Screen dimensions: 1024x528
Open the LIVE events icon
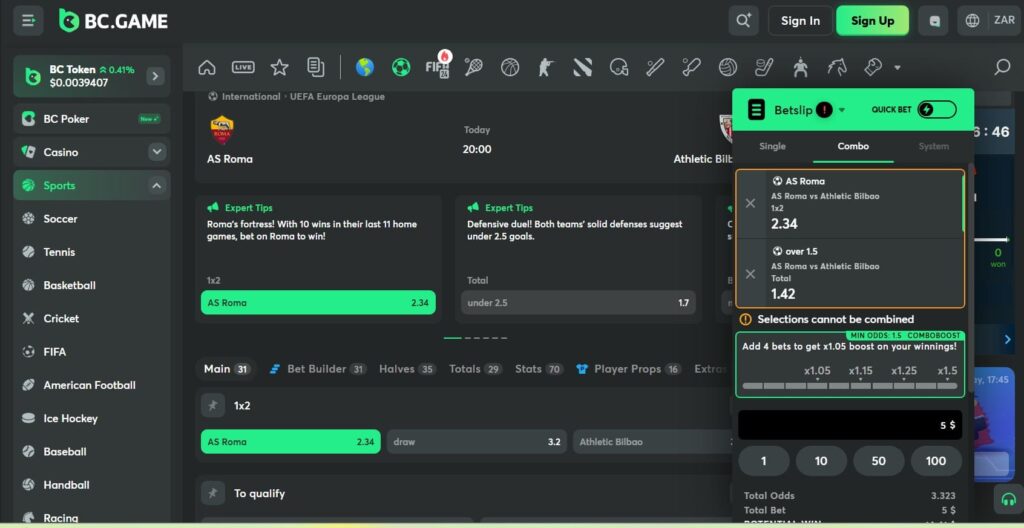243,67
